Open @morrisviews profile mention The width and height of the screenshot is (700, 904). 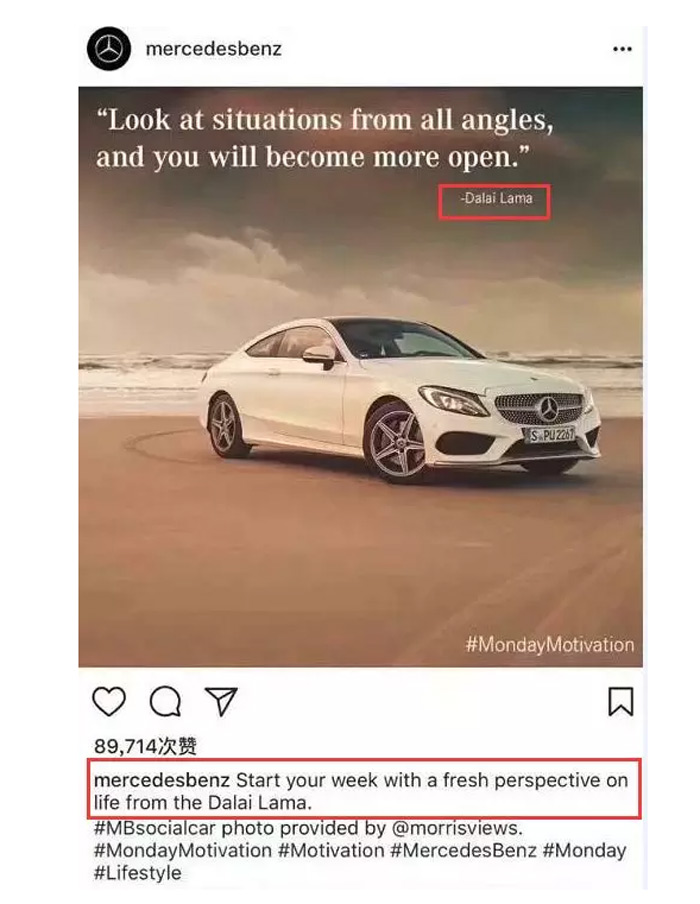[457, 828]
